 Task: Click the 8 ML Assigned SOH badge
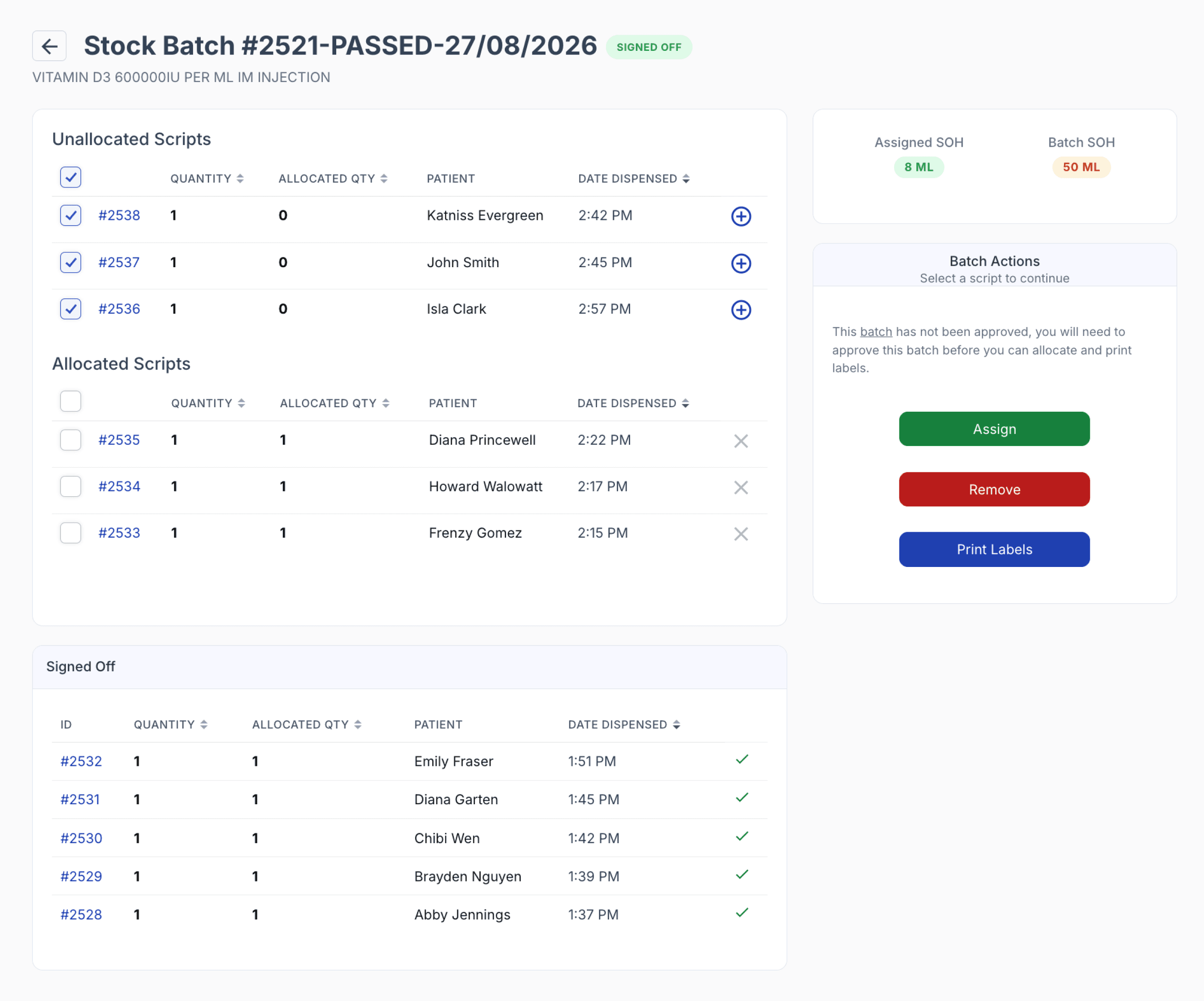point(919,168)
